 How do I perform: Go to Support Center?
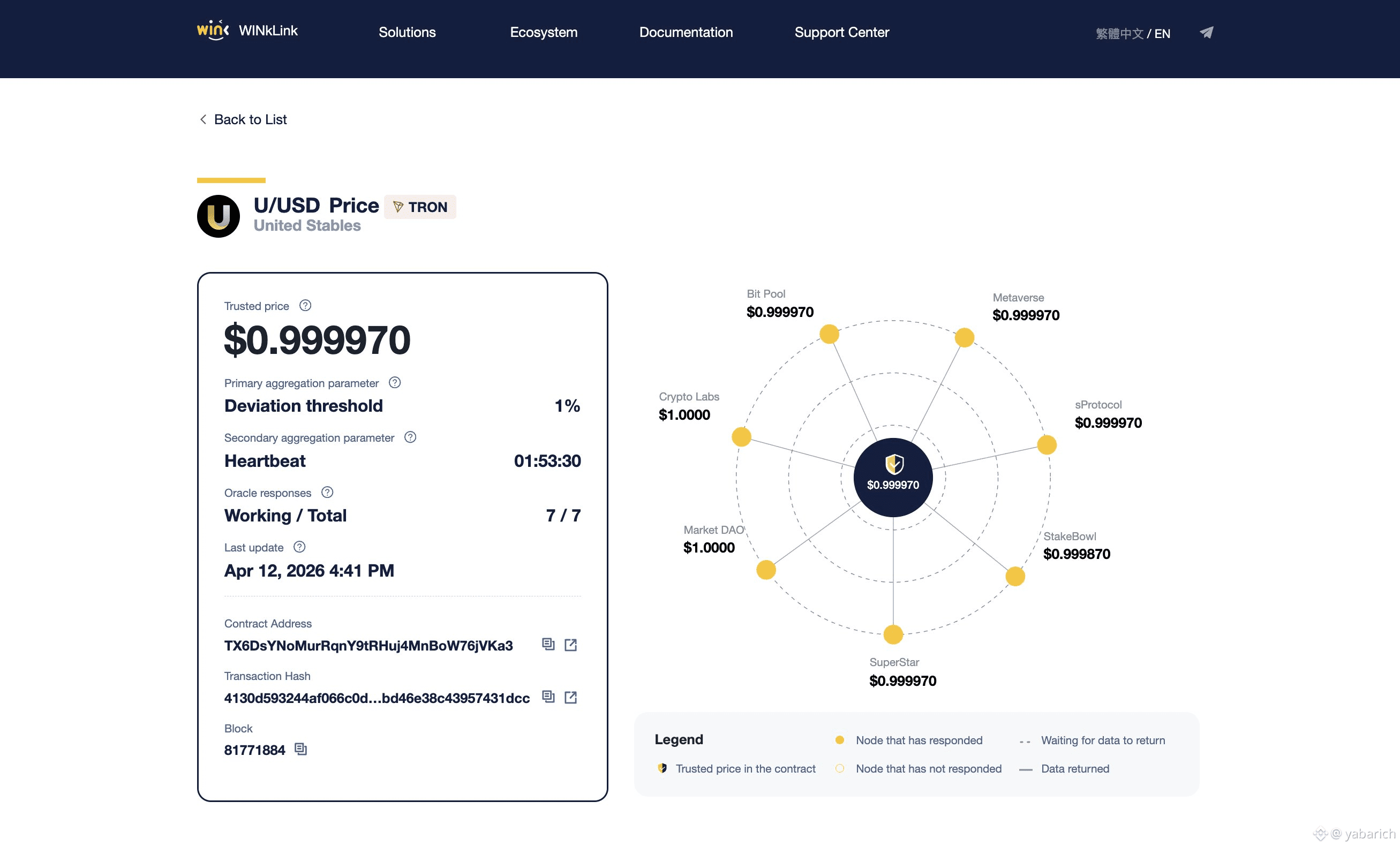coord(841,32)
